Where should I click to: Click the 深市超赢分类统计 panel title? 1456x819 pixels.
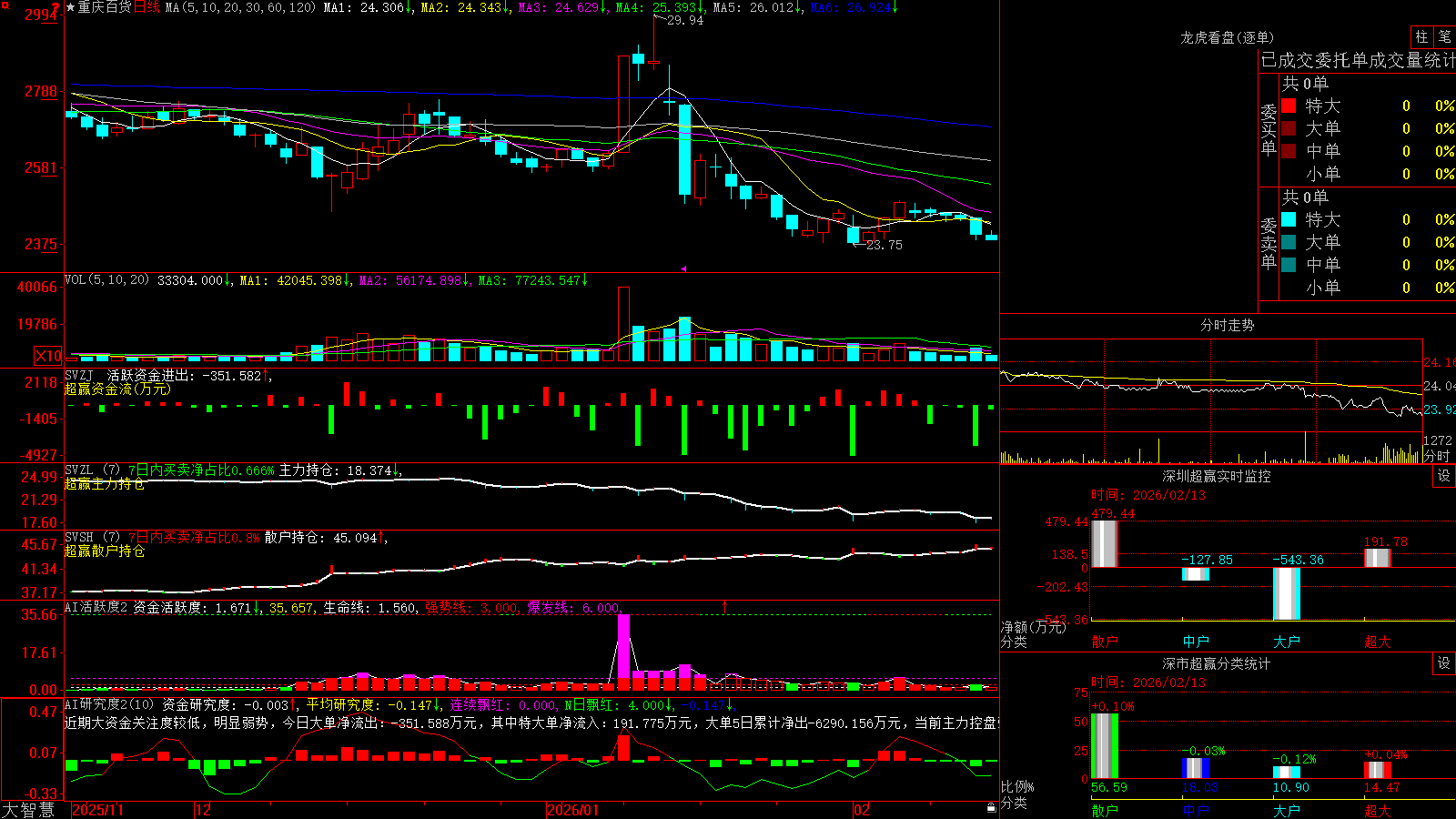coord(1217,663)
